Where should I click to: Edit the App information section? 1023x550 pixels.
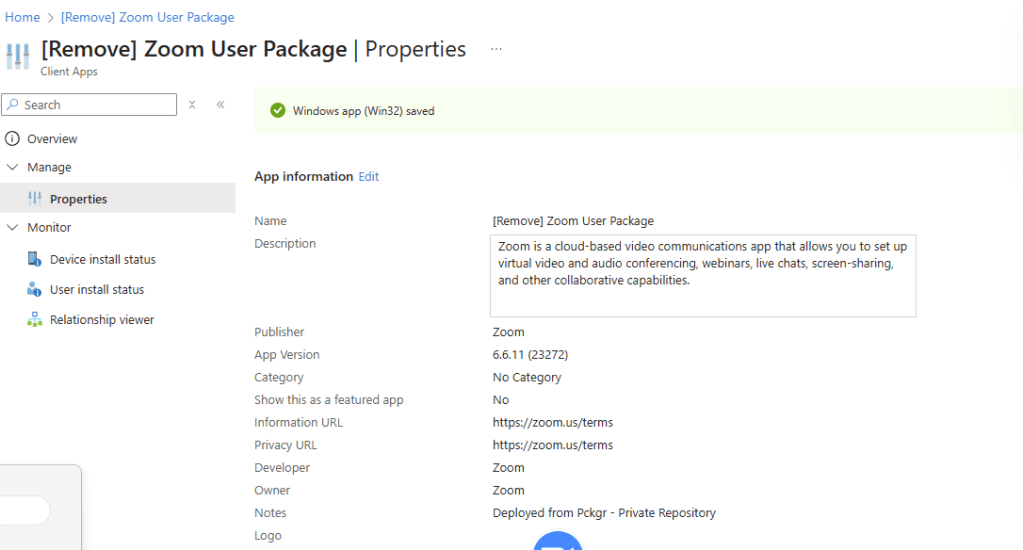coord(369,177)
